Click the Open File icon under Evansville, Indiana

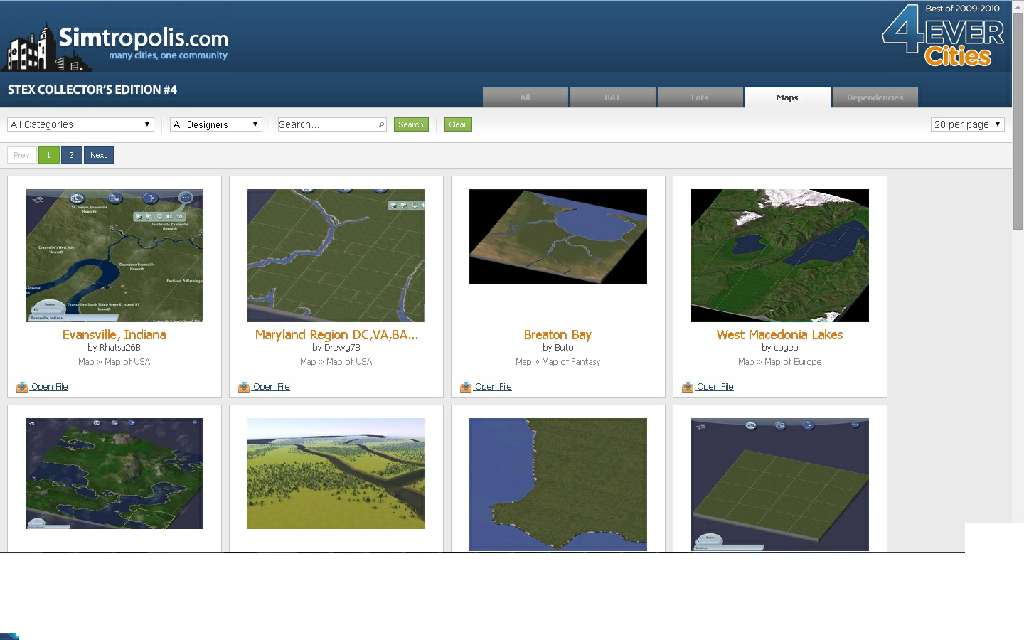(22, 387)
